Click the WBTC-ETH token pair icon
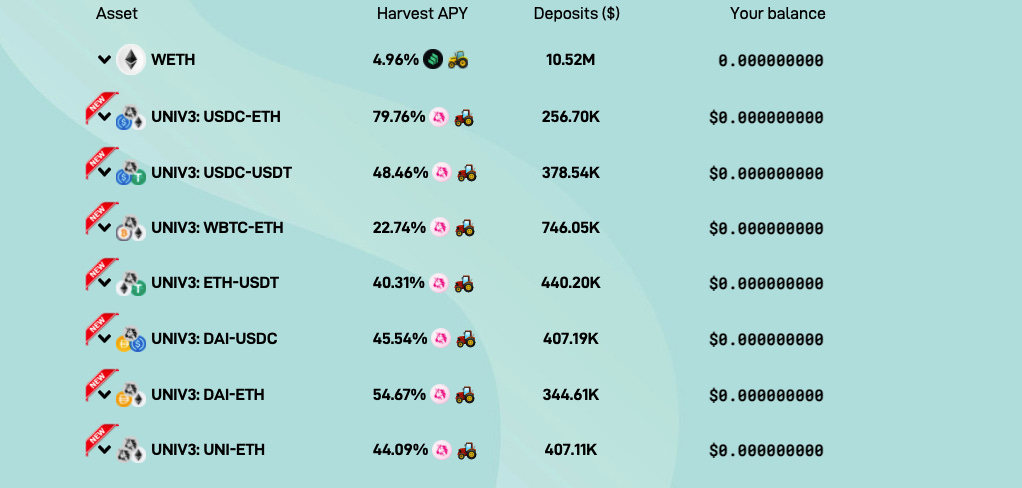The height and width of the screenshot is (488, 1022). 131,229
